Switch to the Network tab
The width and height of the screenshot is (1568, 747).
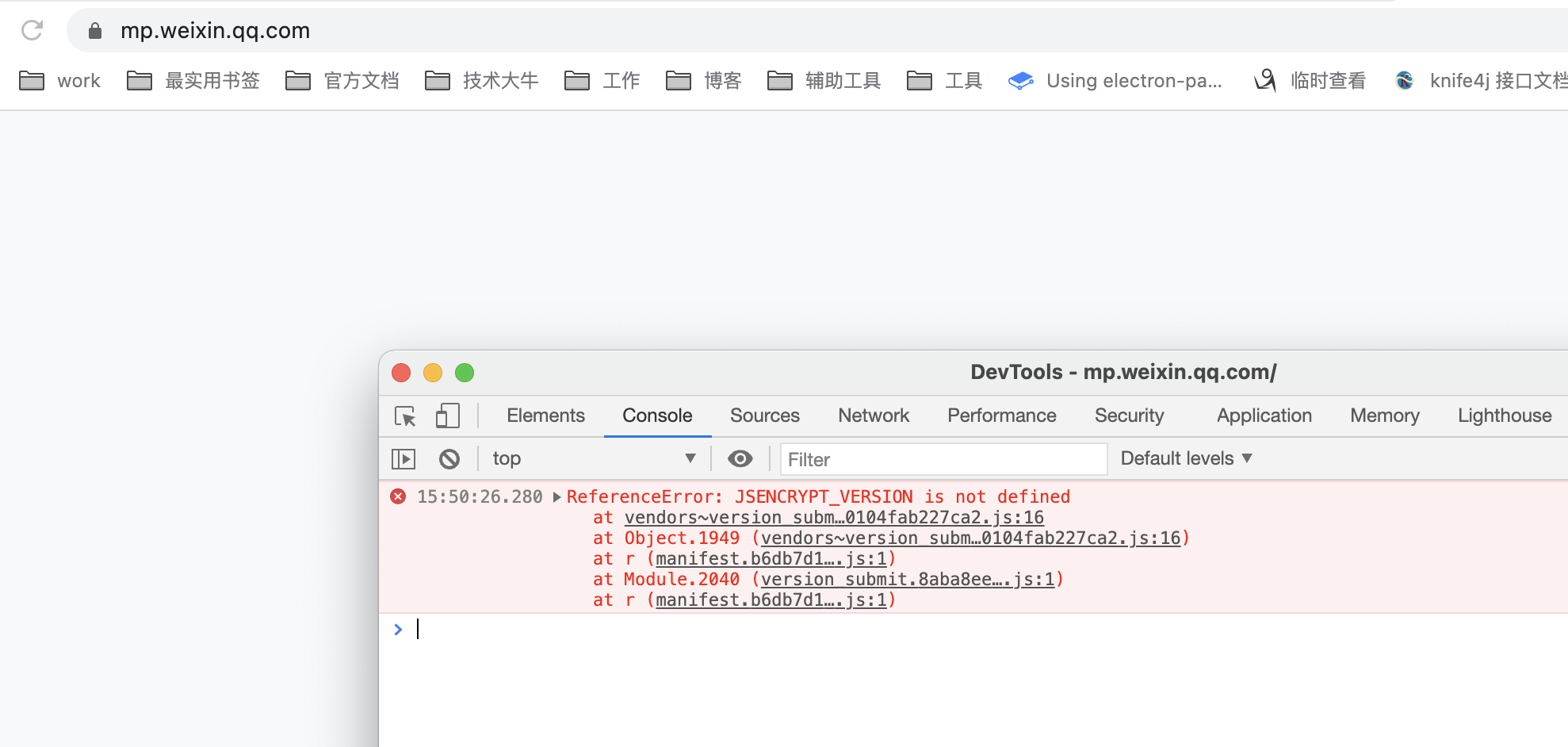tap(874, 416)
